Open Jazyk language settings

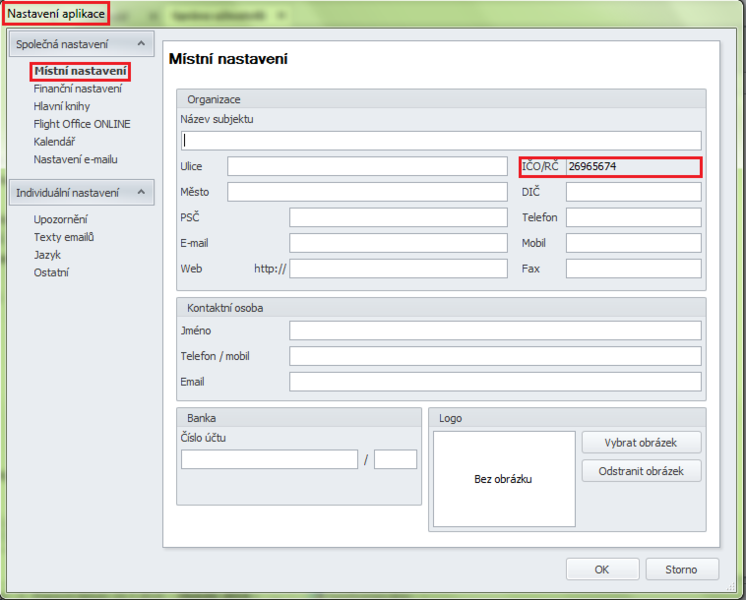(47, 255)
